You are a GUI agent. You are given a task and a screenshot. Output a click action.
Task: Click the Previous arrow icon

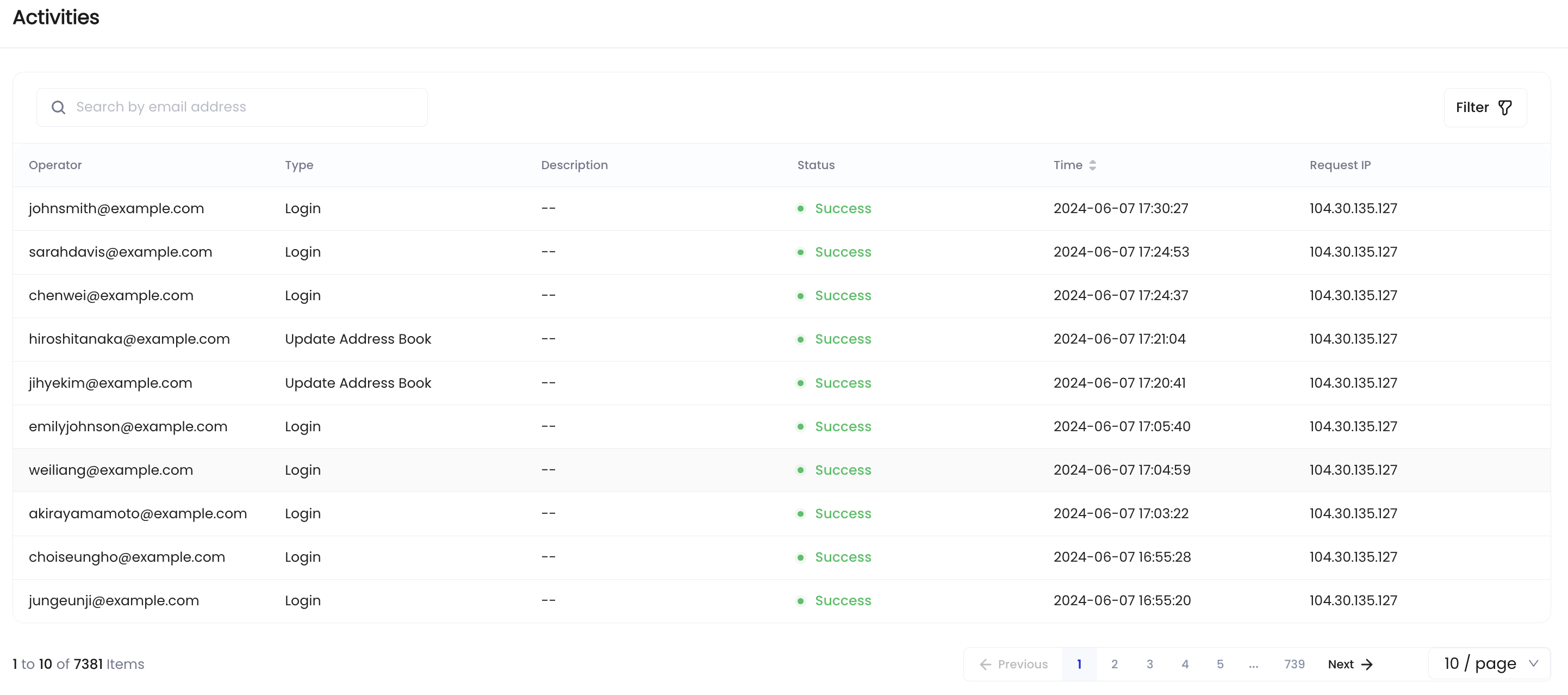pyautogui.click(x=986, y=665)
